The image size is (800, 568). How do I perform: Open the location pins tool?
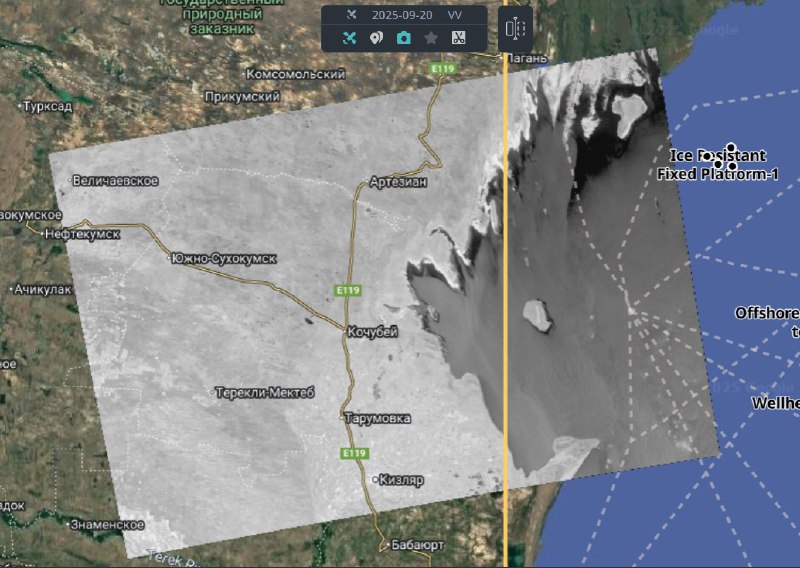tap(377, 38)
